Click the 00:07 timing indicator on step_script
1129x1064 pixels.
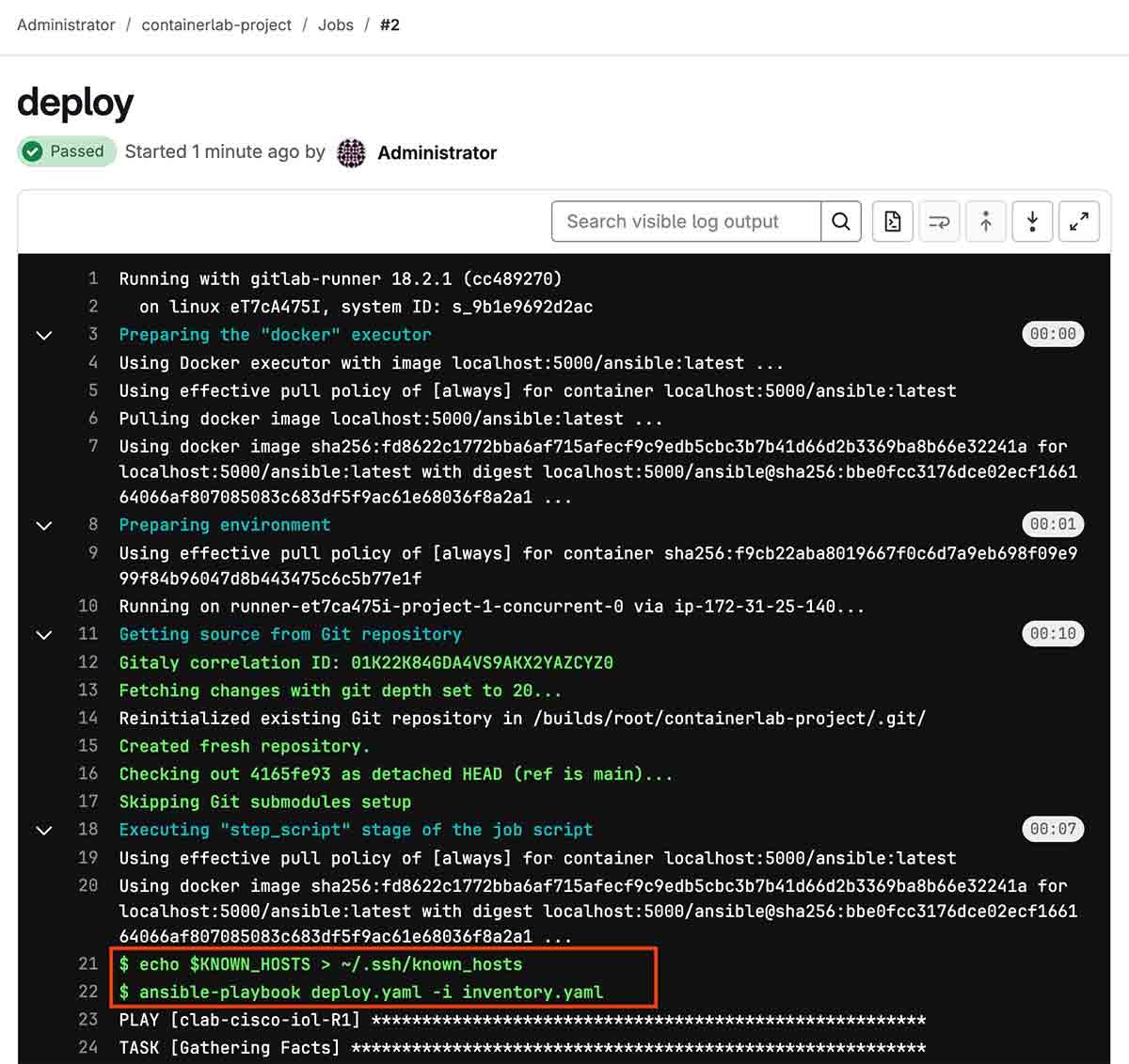(1052, 829)
